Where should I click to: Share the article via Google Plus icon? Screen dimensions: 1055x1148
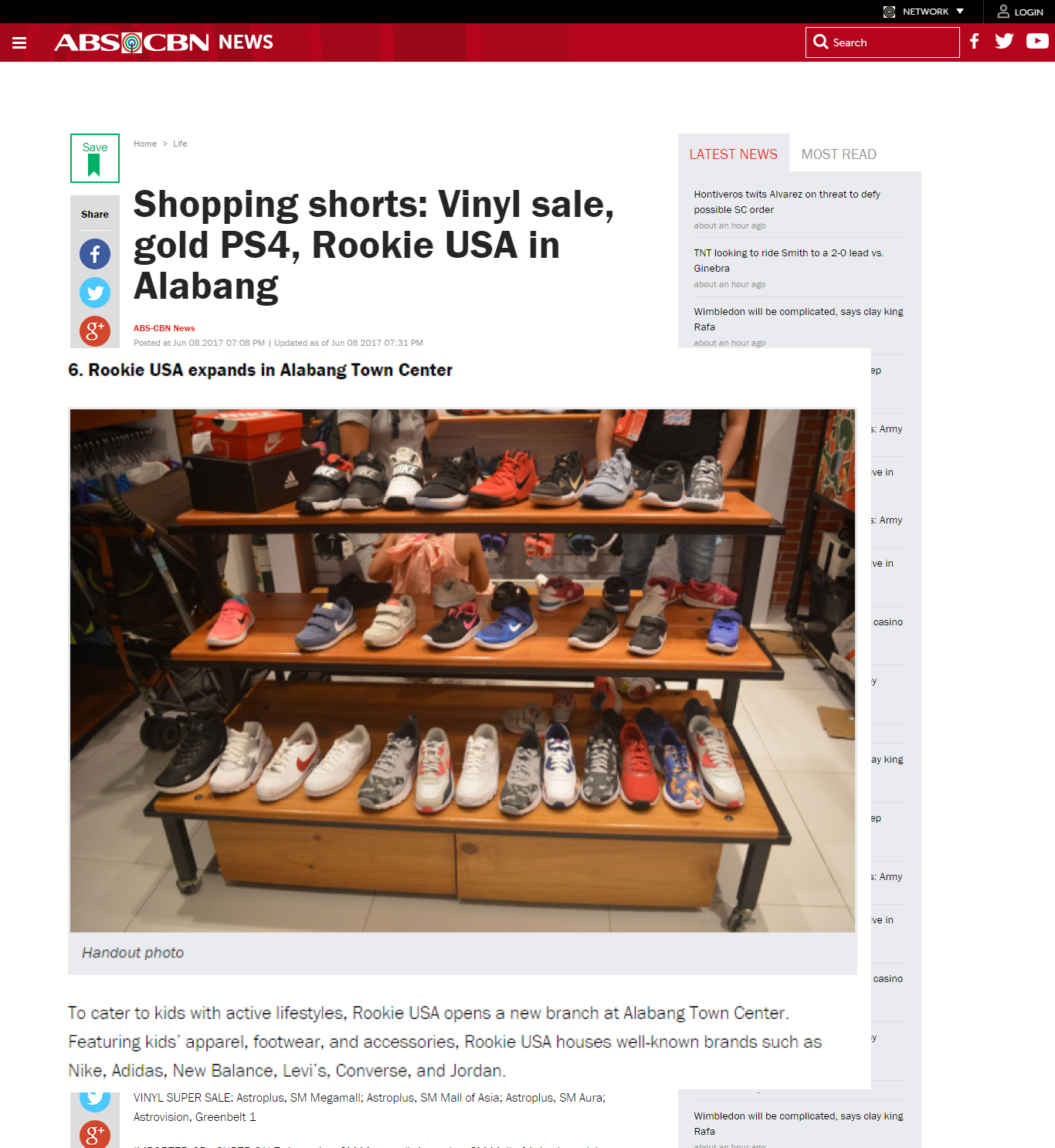95,331
